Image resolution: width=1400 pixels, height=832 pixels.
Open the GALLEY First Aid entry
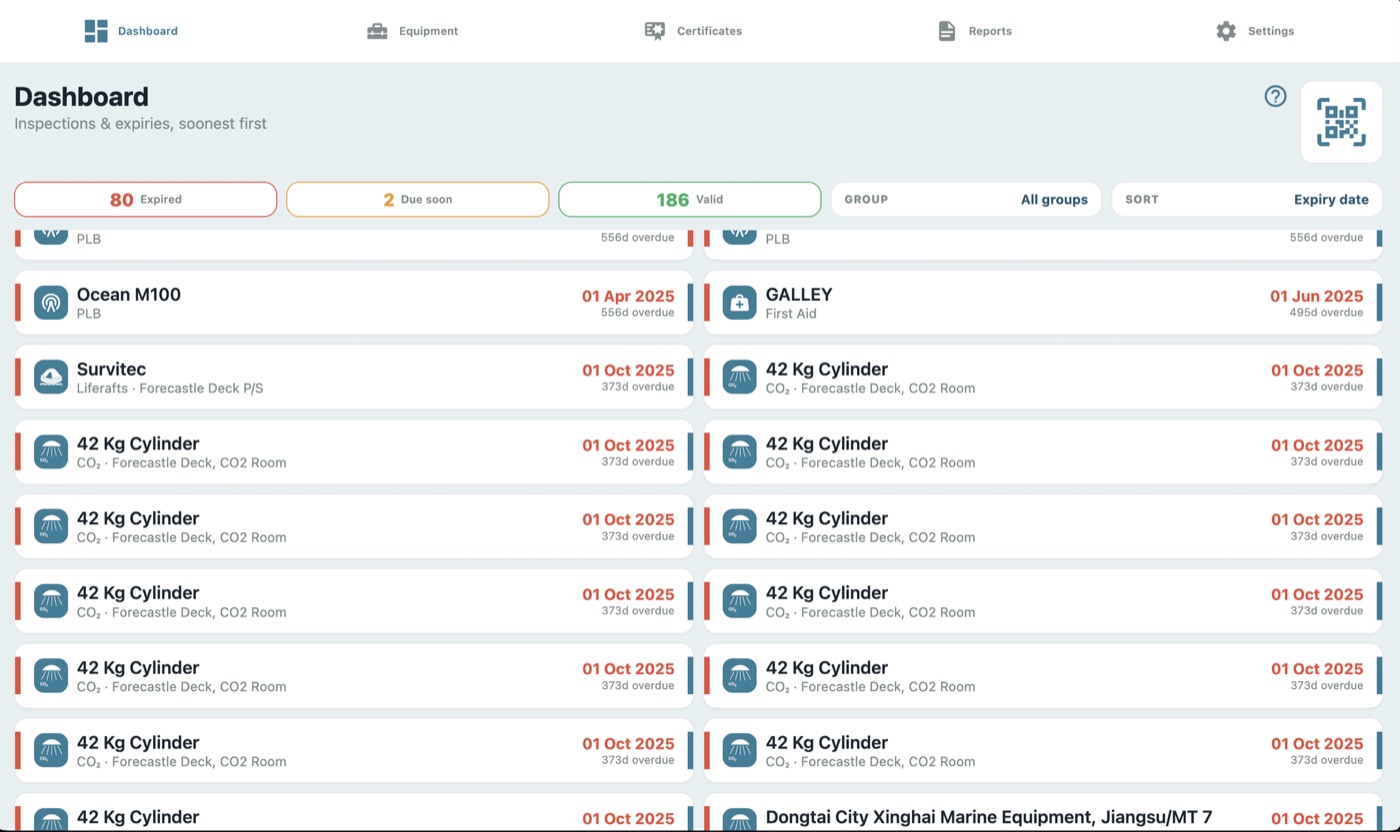pos(1043,303)
